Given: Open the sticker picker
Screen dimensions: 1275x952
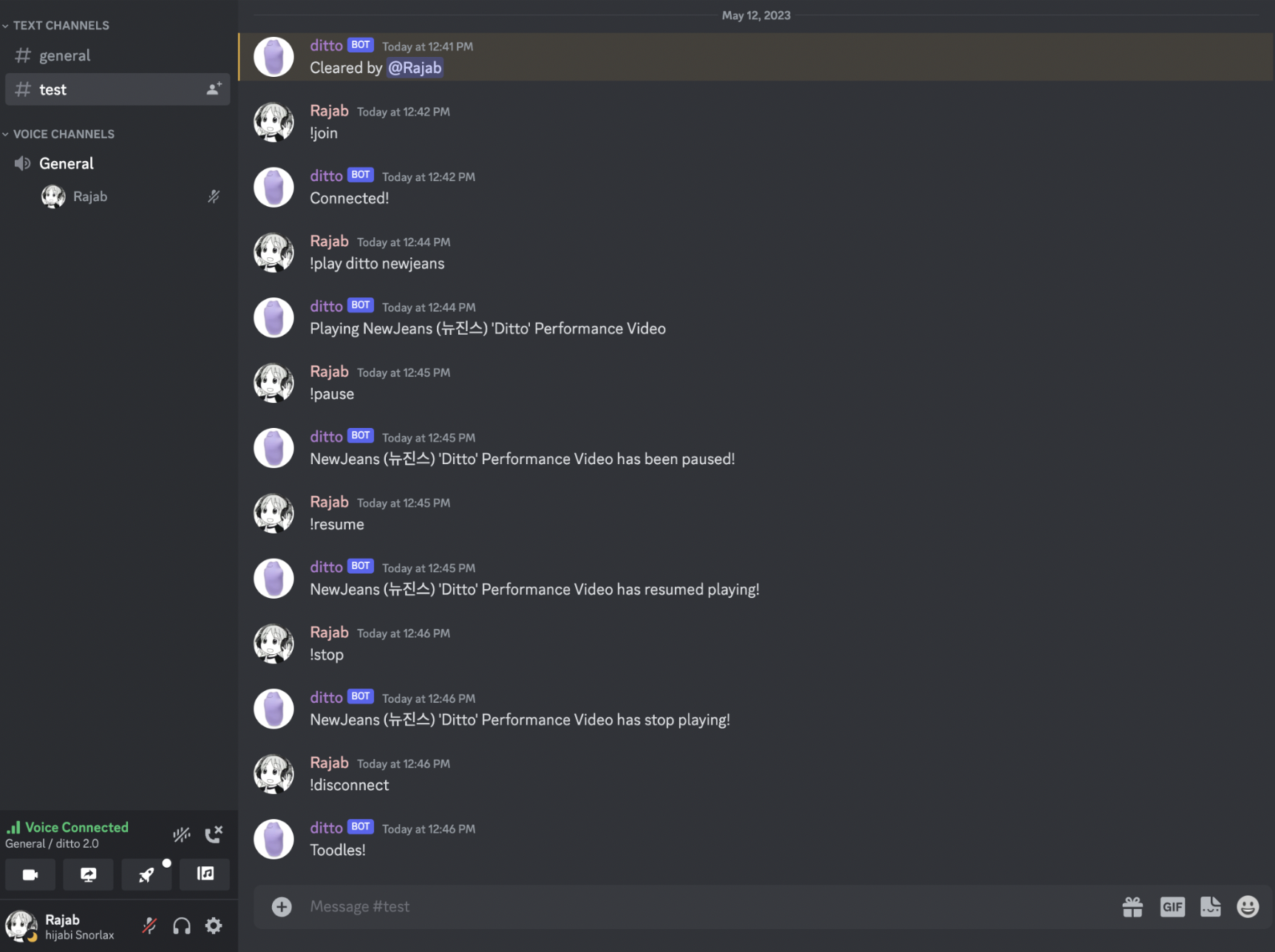Looking at the screenshot, I should (x=1211, y=907).
